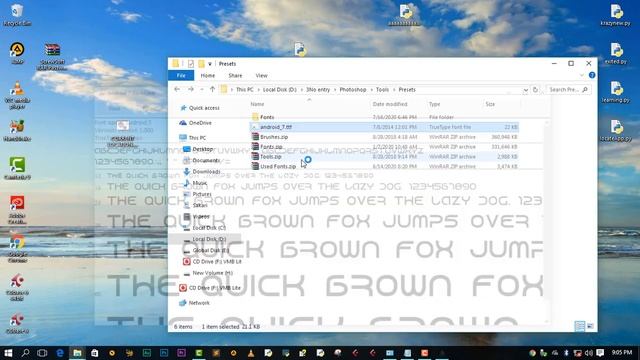Open taskbar search magnifier
Viewport: 640px width, 360px height.
25,353
